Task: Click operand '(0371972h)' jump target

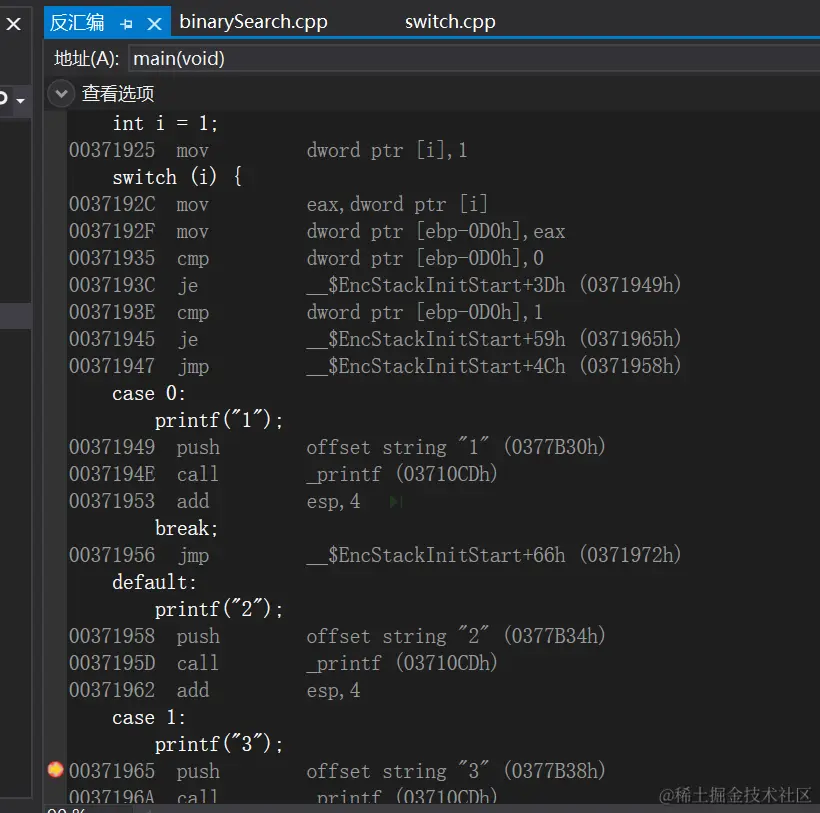Action: pyautogui.click(x=630, y=555)
